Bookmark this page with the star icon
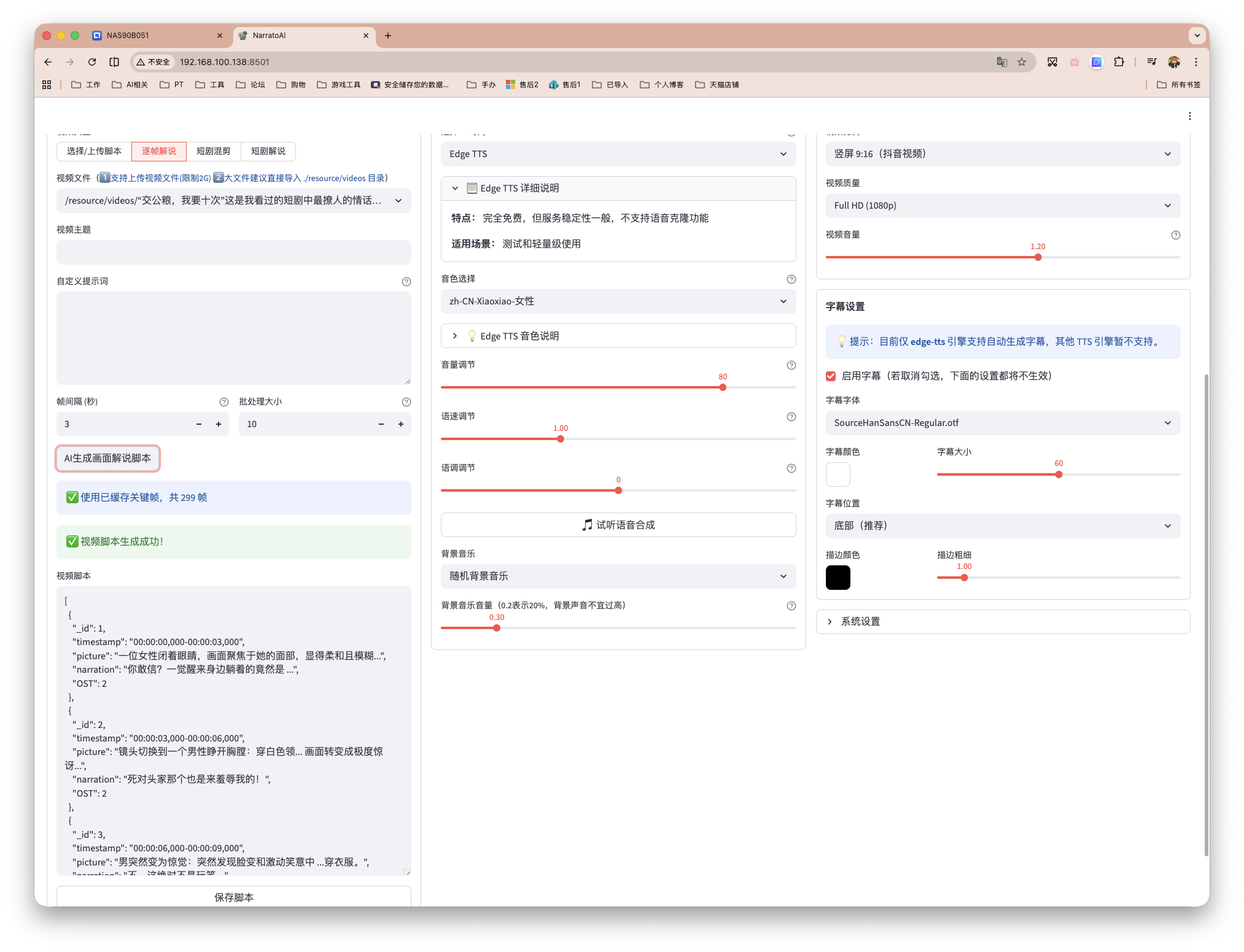 [1022, 62]
